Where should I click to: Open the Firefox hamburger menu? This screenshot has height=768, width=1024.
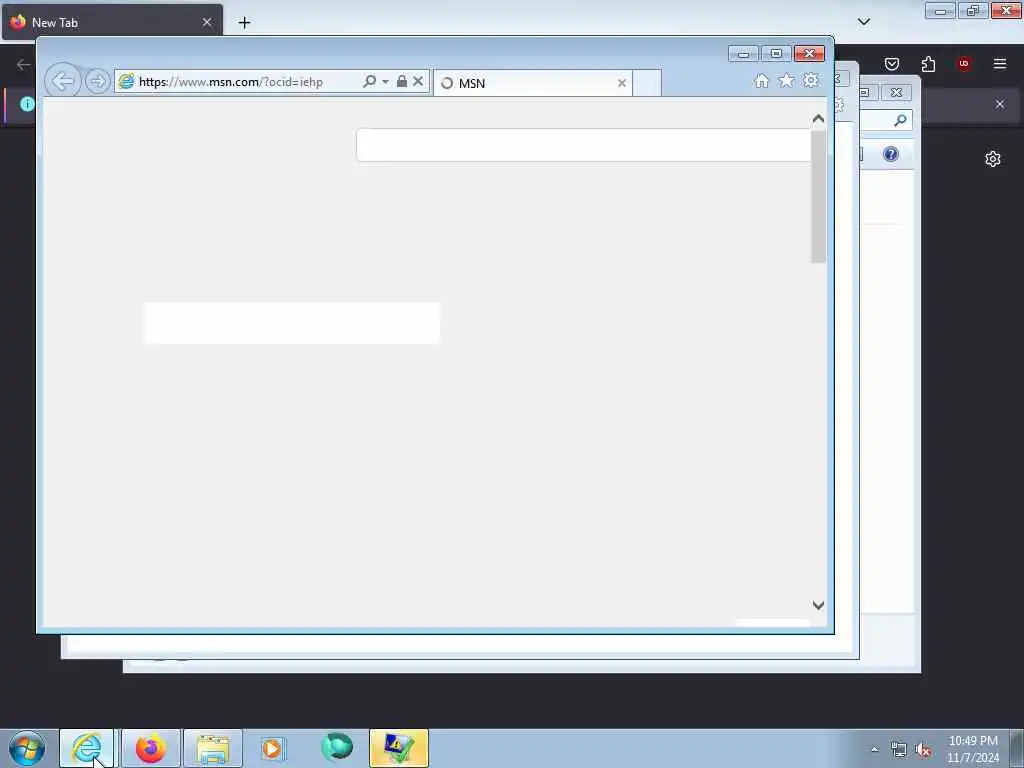1000,63
